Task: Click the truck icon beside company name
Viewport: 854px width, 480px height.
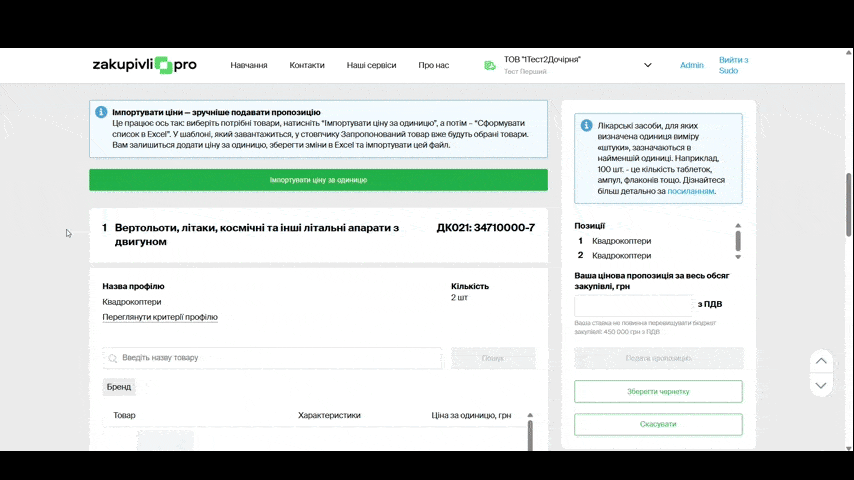Action: point(490,65)
